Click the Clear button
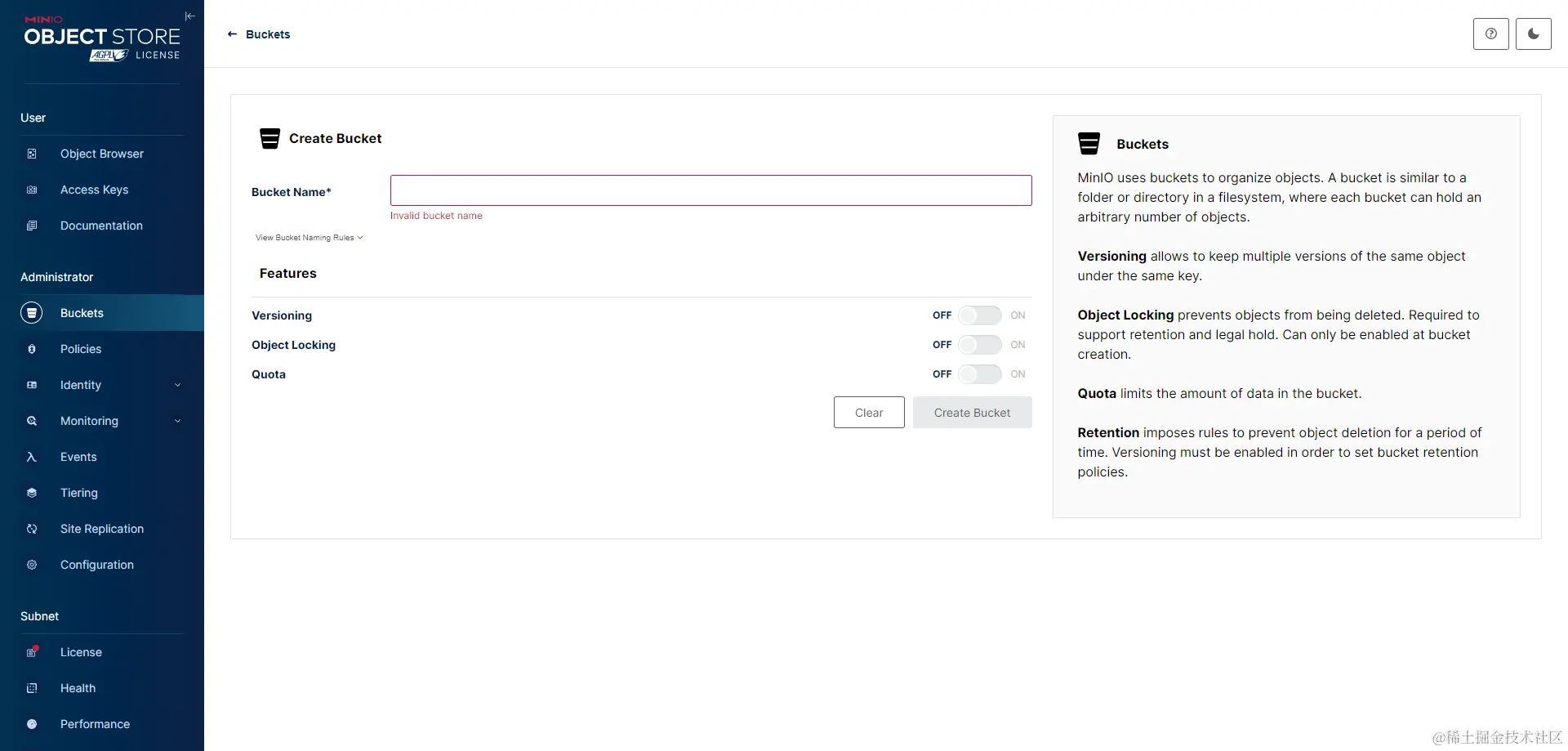 click(x=869, y=413)
